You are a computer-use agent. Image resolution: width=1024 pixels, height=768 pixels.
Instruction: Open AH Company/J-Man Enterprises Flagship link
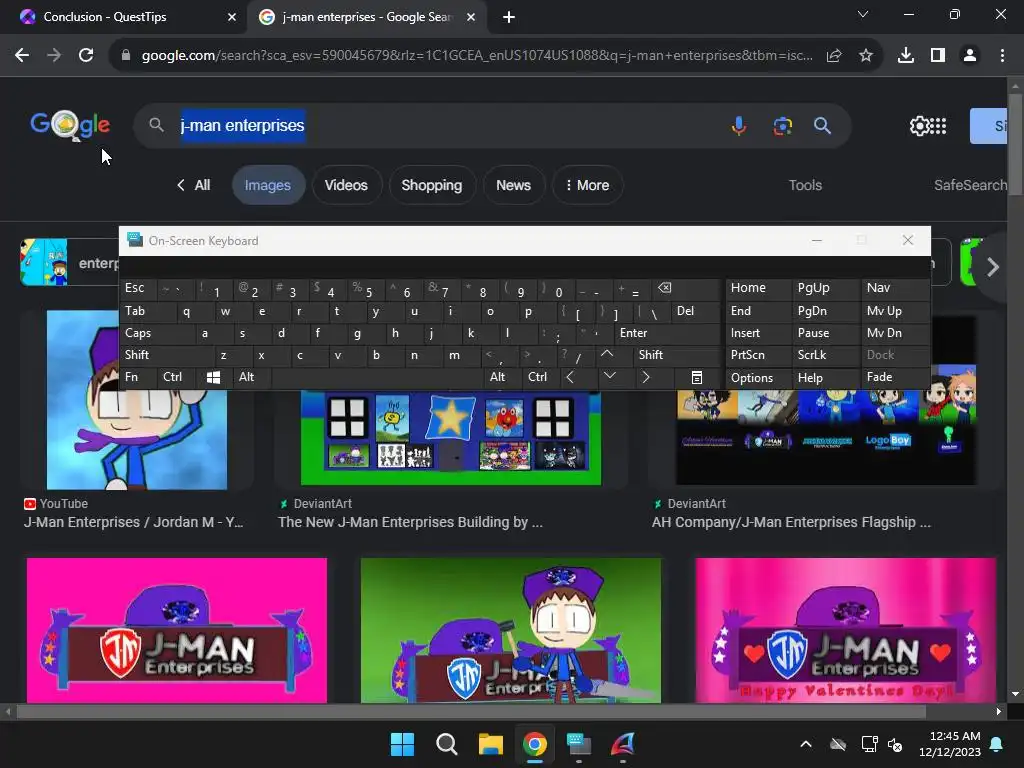(x=791, y=522)
